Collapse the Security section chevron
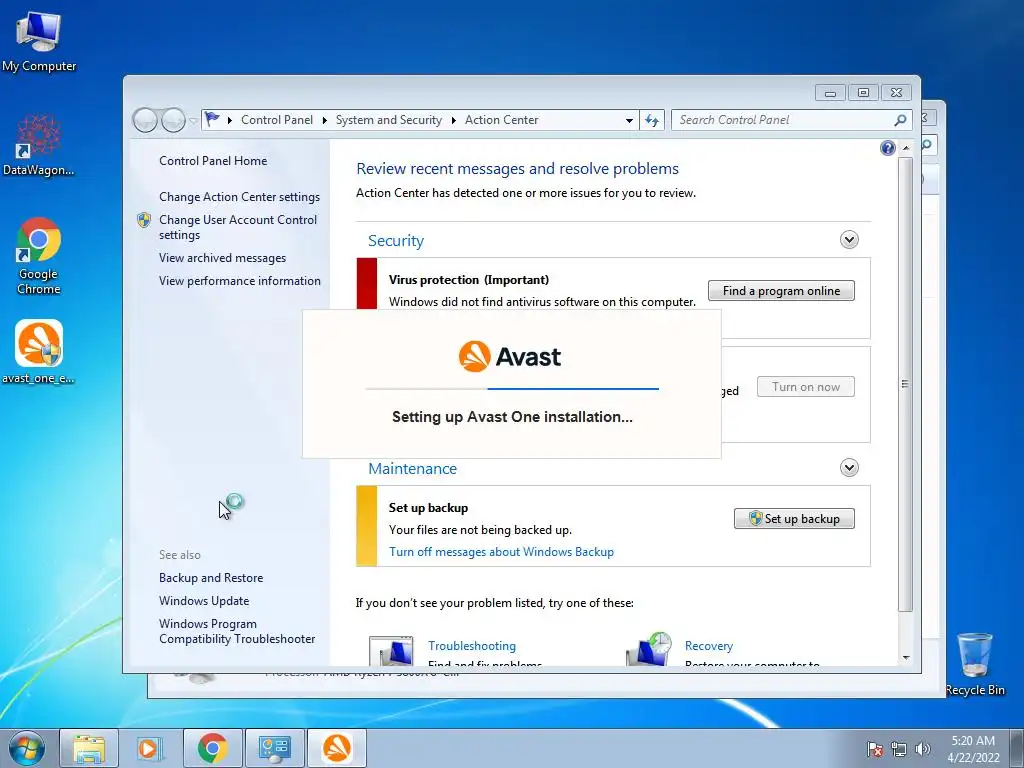1024x768 pixels. (x=849, y=240)
